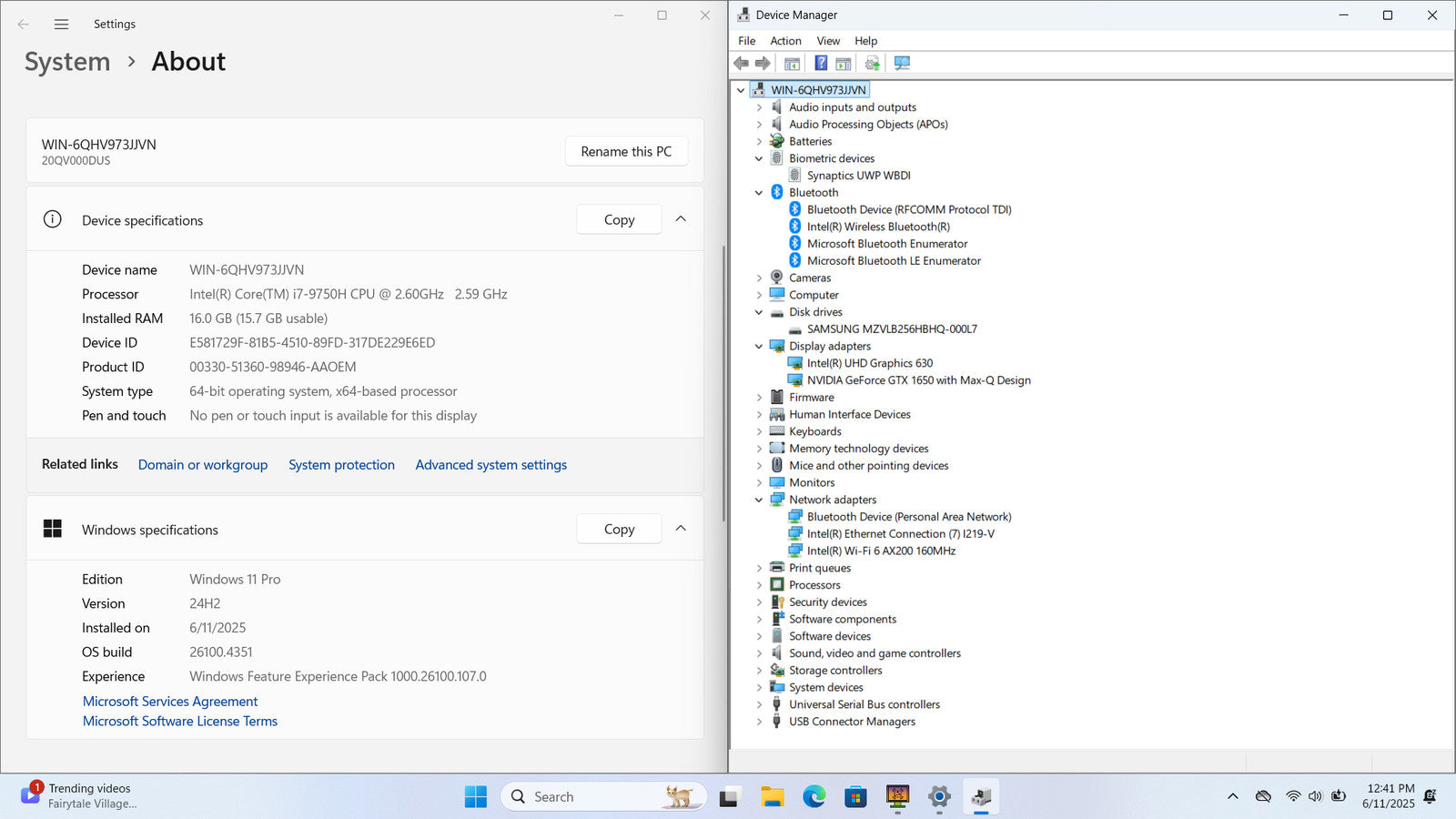Click the Device Manager icon on taskbar
This screenshot has height=819, width=1456.
[x=981, y=797]
